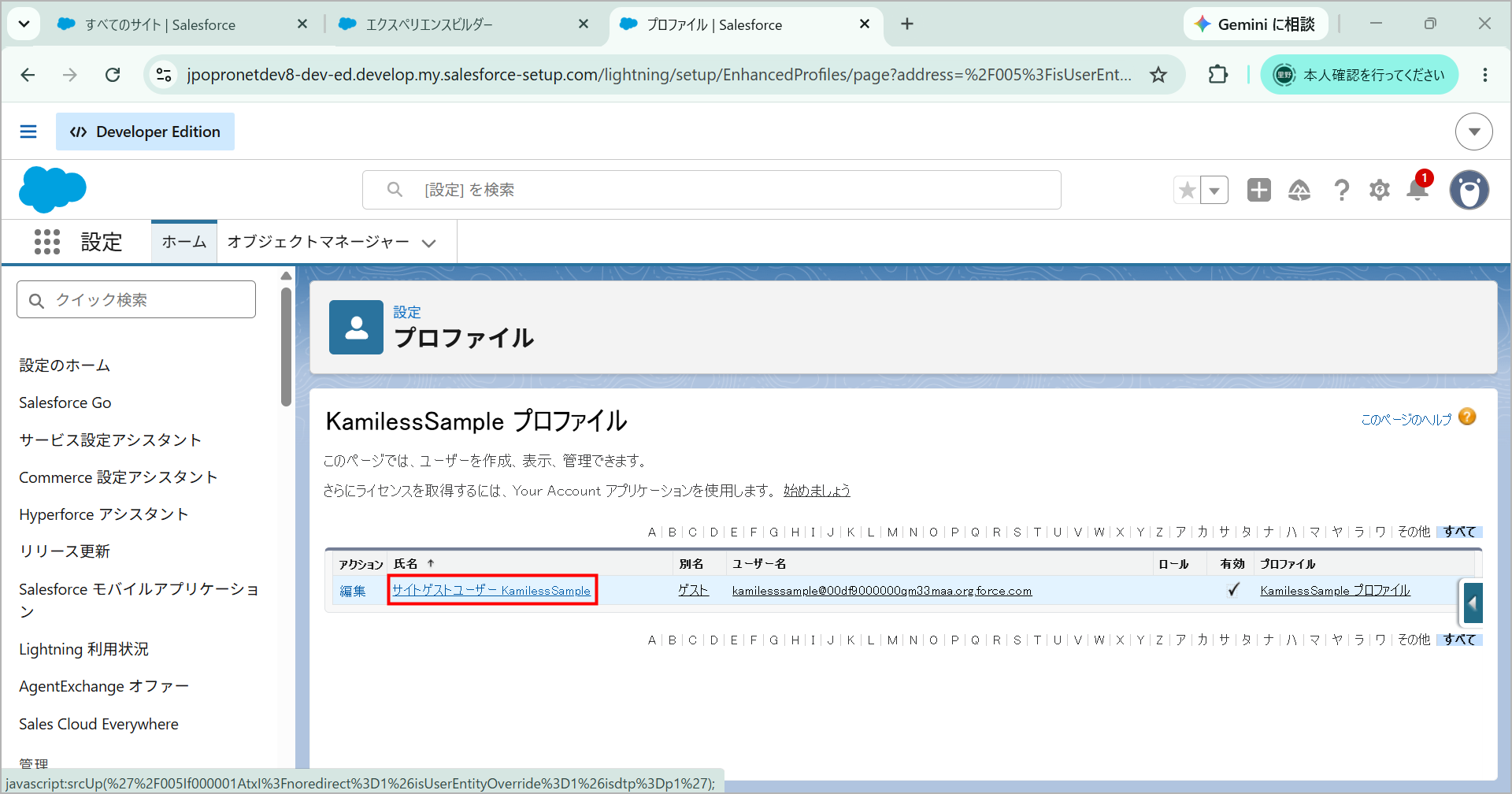Click the orange help question icon
This screenshot has height=794, width=1512.
(x=1467, y=417)
